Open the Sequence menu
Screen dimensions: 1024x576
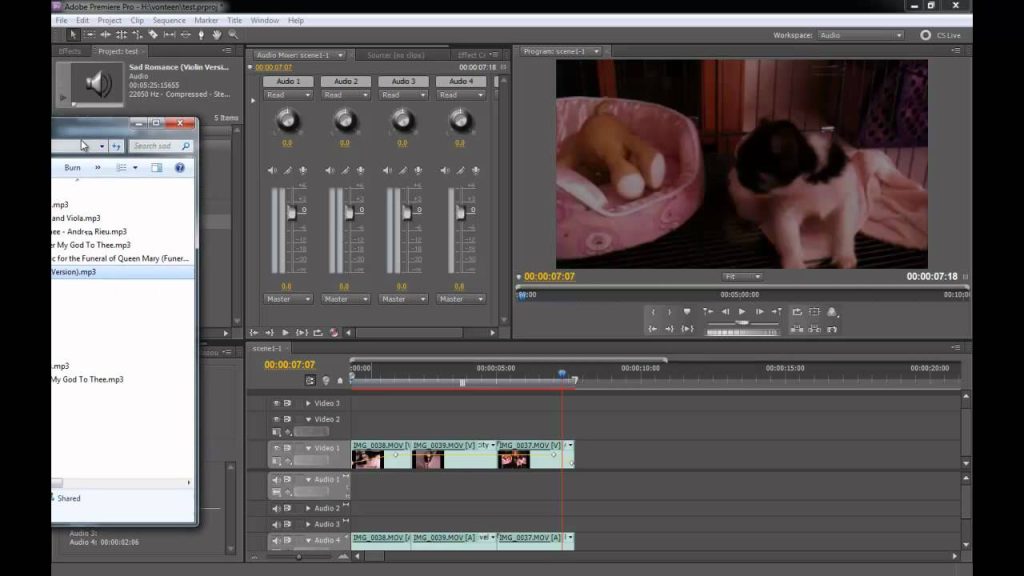point(169,20)
